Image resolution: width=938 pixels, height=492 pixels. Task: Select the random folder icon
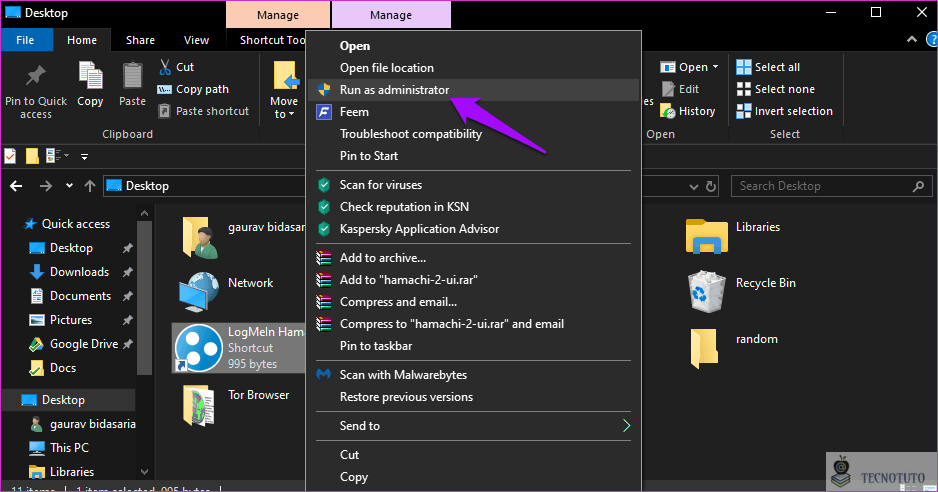point(704,347)
